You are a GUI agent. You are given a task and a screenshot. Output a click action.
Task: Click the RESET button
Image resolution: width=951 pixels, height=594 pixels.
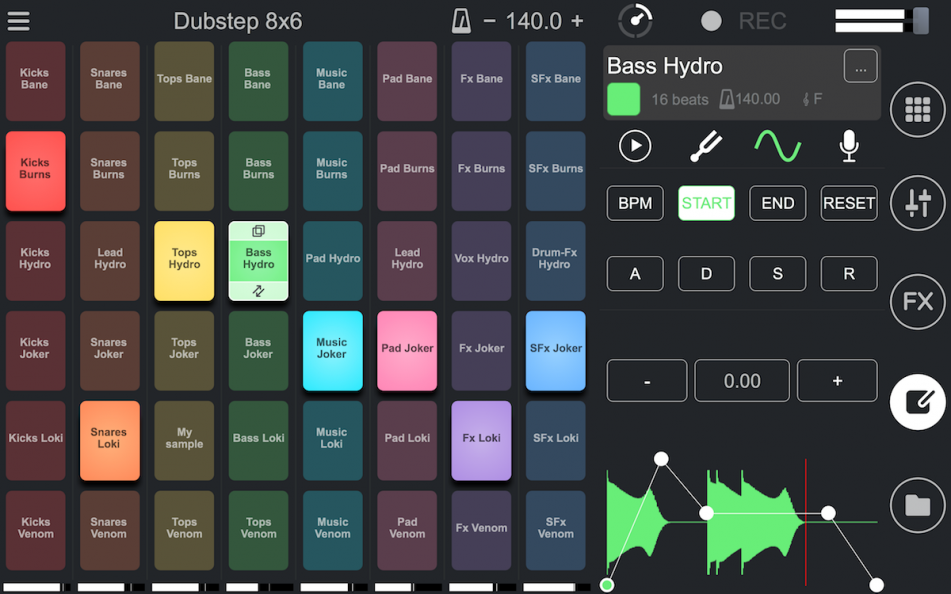pos(848,203)
